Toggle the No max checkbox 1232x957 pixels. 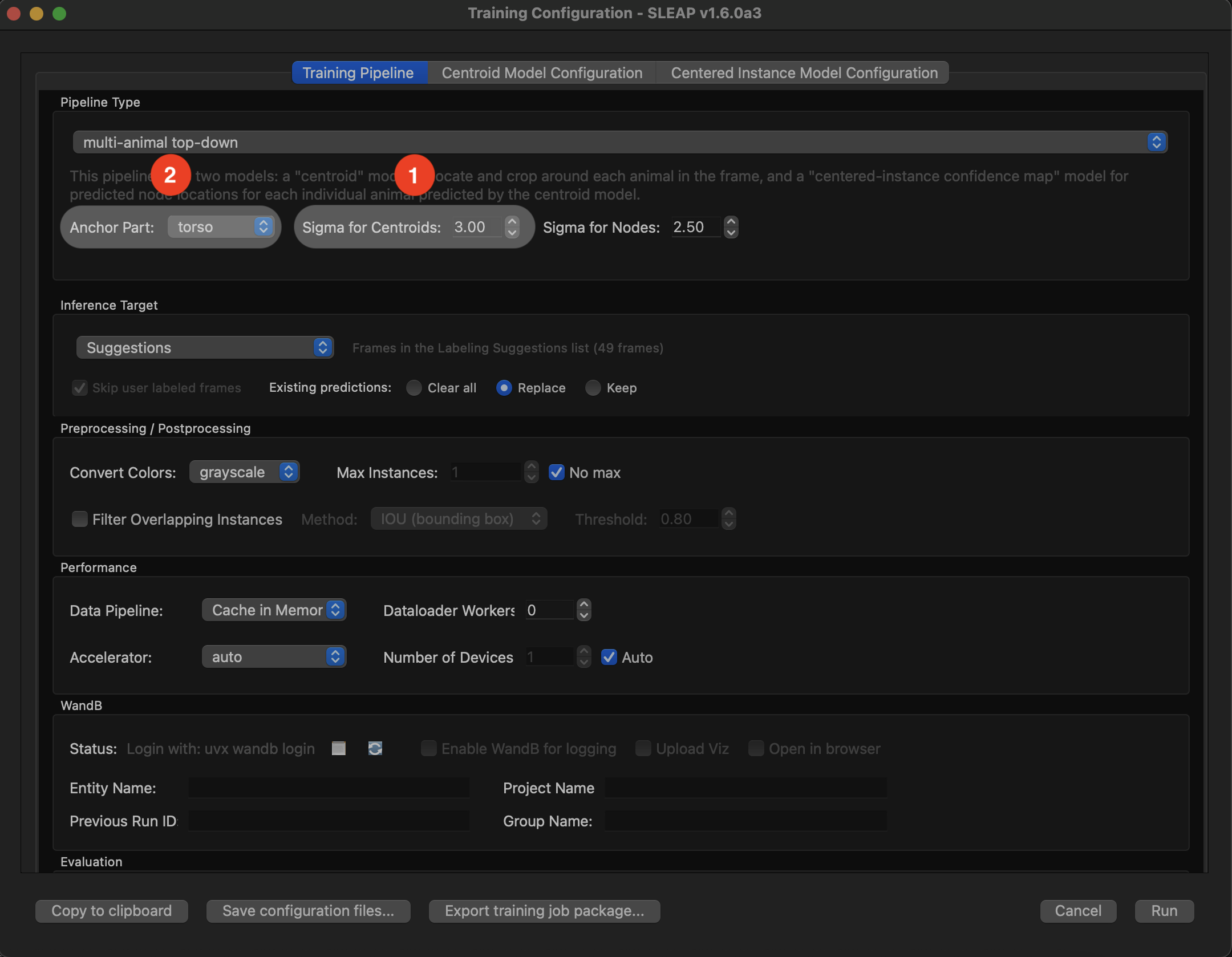(556, 472)
